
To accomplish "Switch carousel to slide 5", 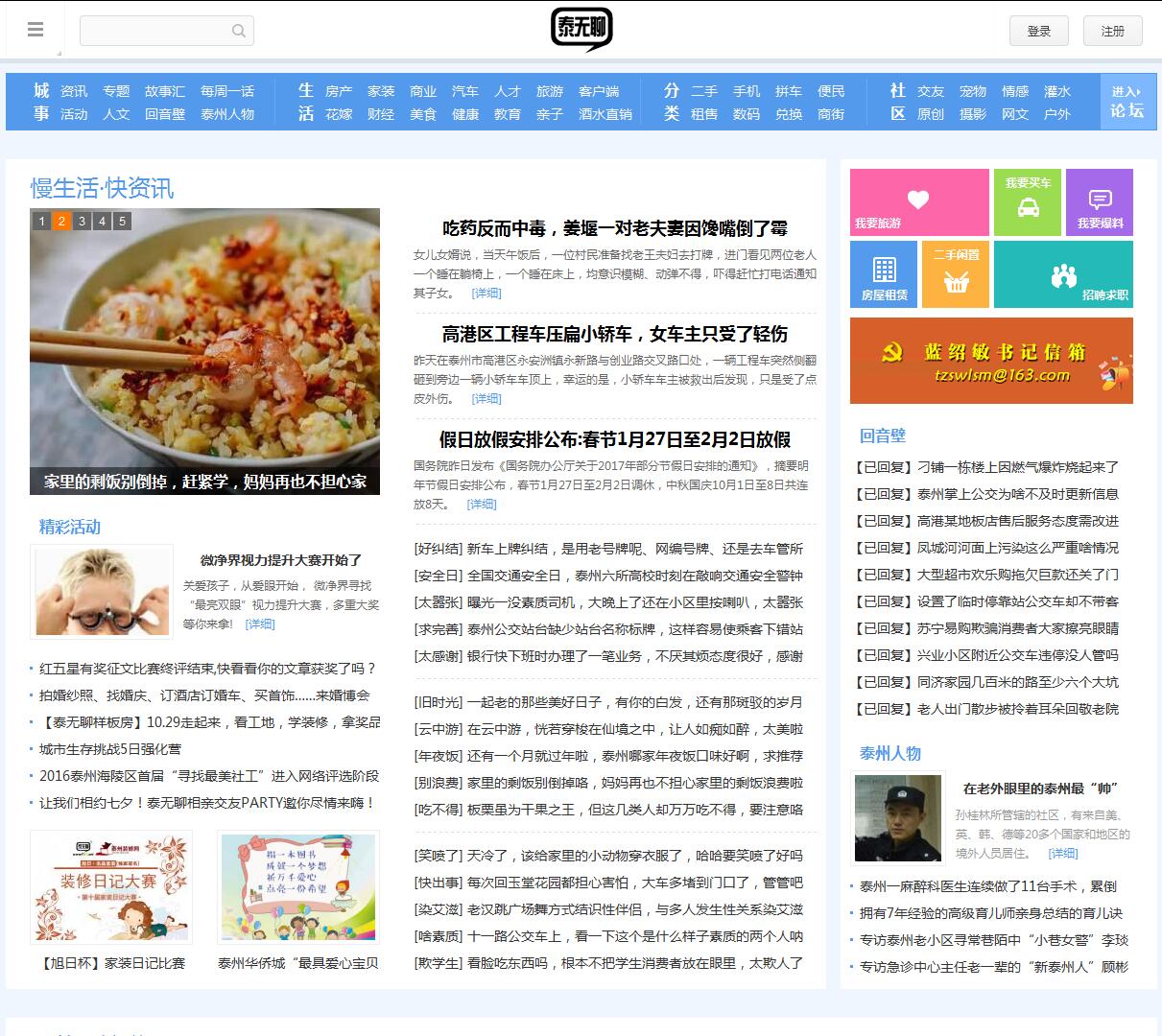I will pyautogui.click(x=122, y=221).
